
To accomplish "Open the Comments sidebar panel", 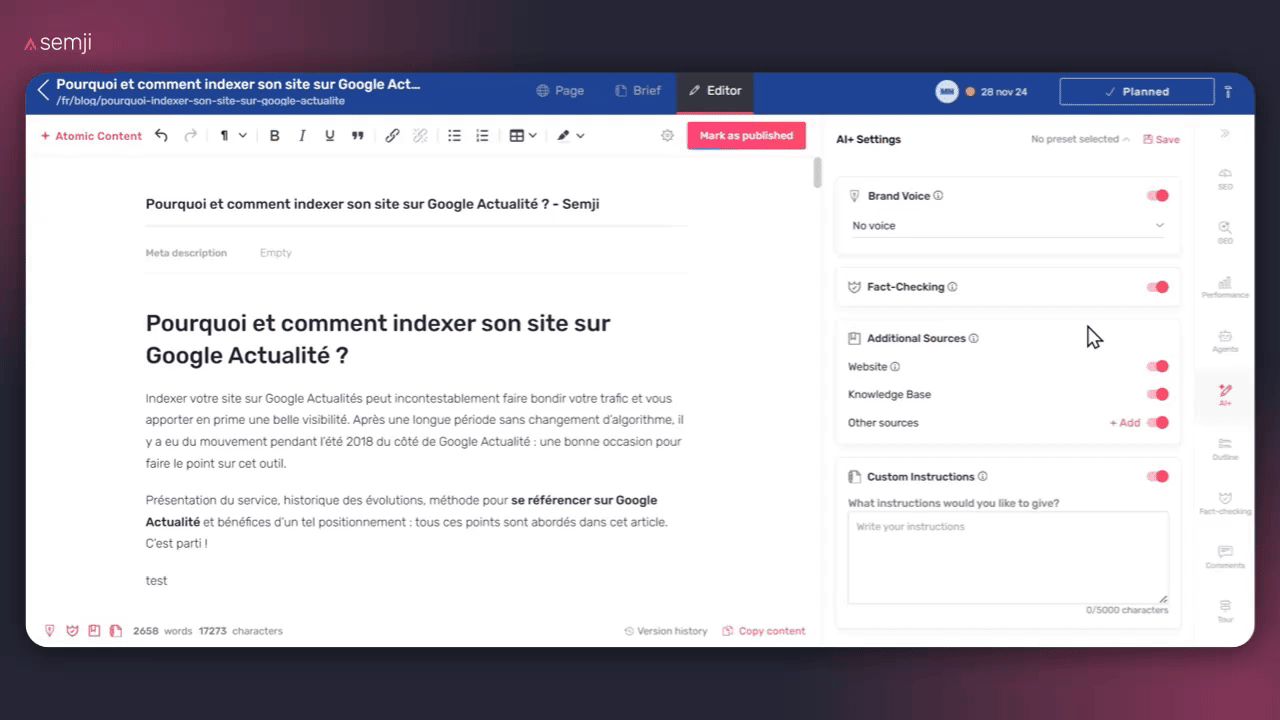I will pyautogui.click(x=1225, y=556).
